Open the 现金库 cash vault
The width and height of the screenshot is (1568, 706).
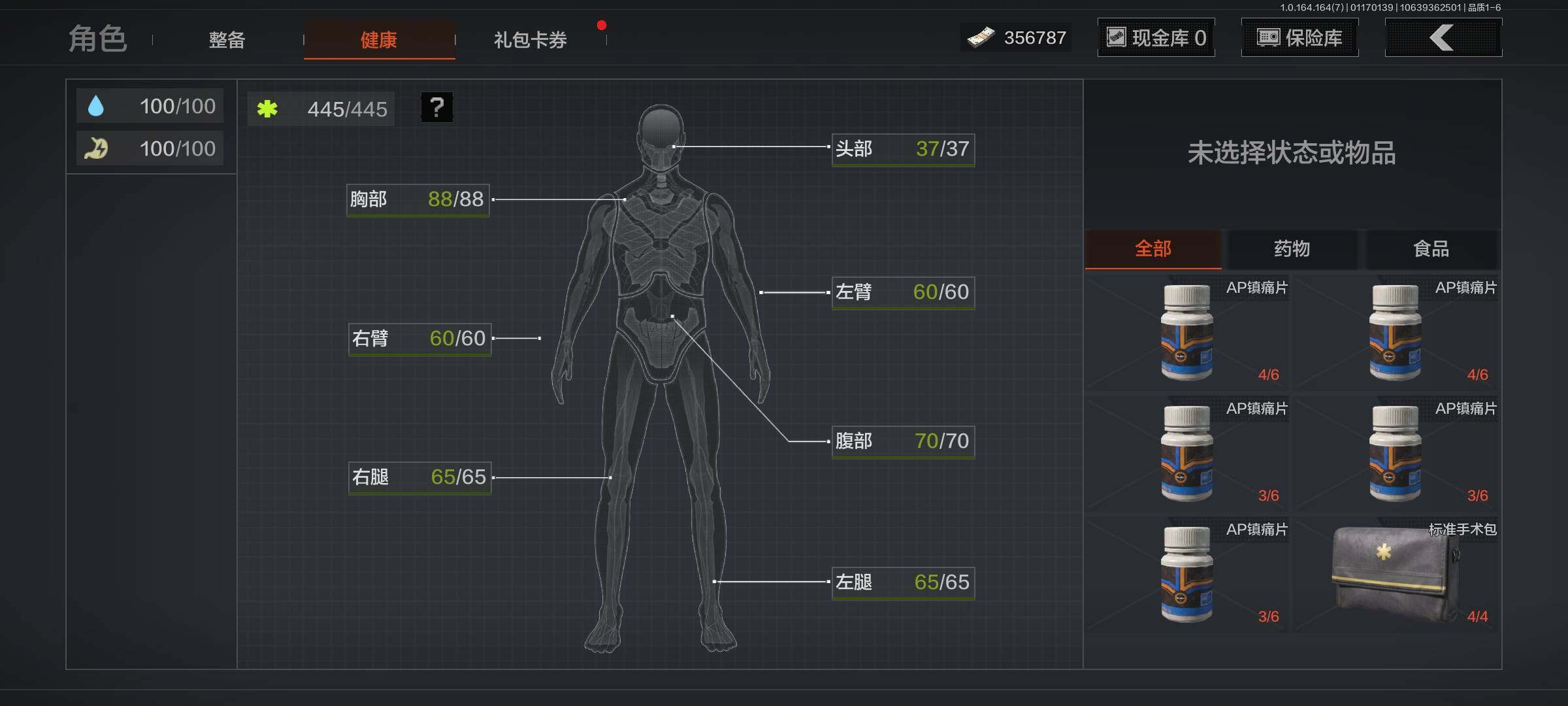[x=1156, y=38]
